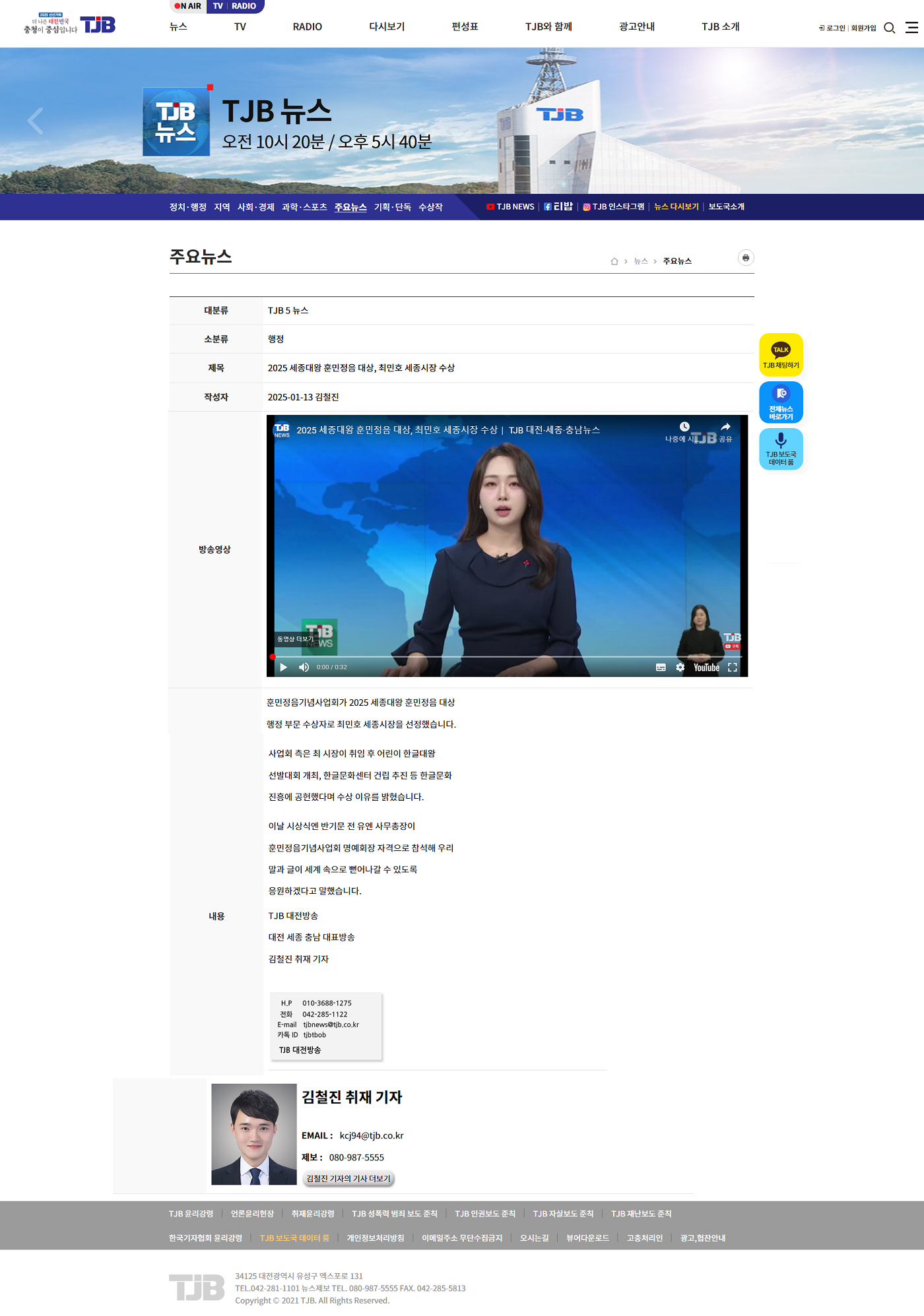Select the 사회·경제 news category tab

pos(255,207)
